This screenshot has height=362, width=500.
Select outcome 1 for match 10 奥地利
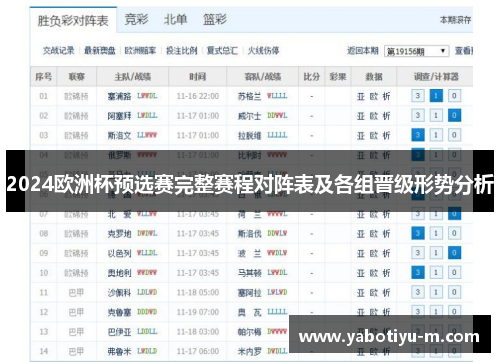coord(436,273)
